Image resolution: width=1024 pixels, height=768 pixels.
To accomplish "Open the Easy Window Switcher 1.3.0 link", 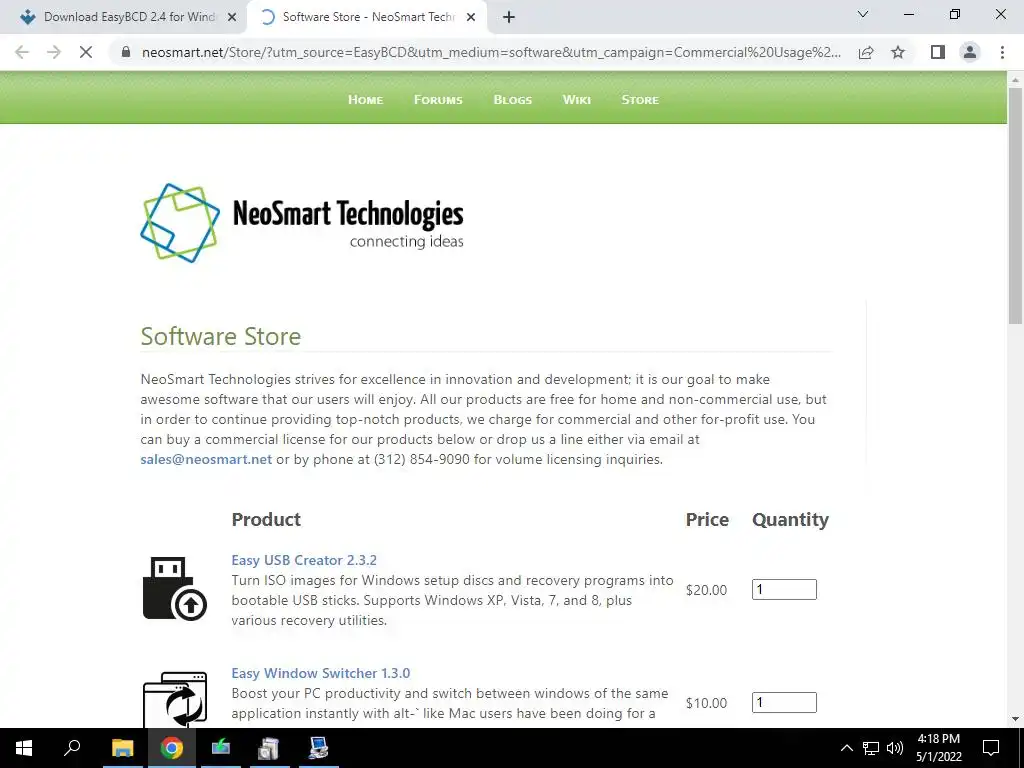I will coord(321,673).
